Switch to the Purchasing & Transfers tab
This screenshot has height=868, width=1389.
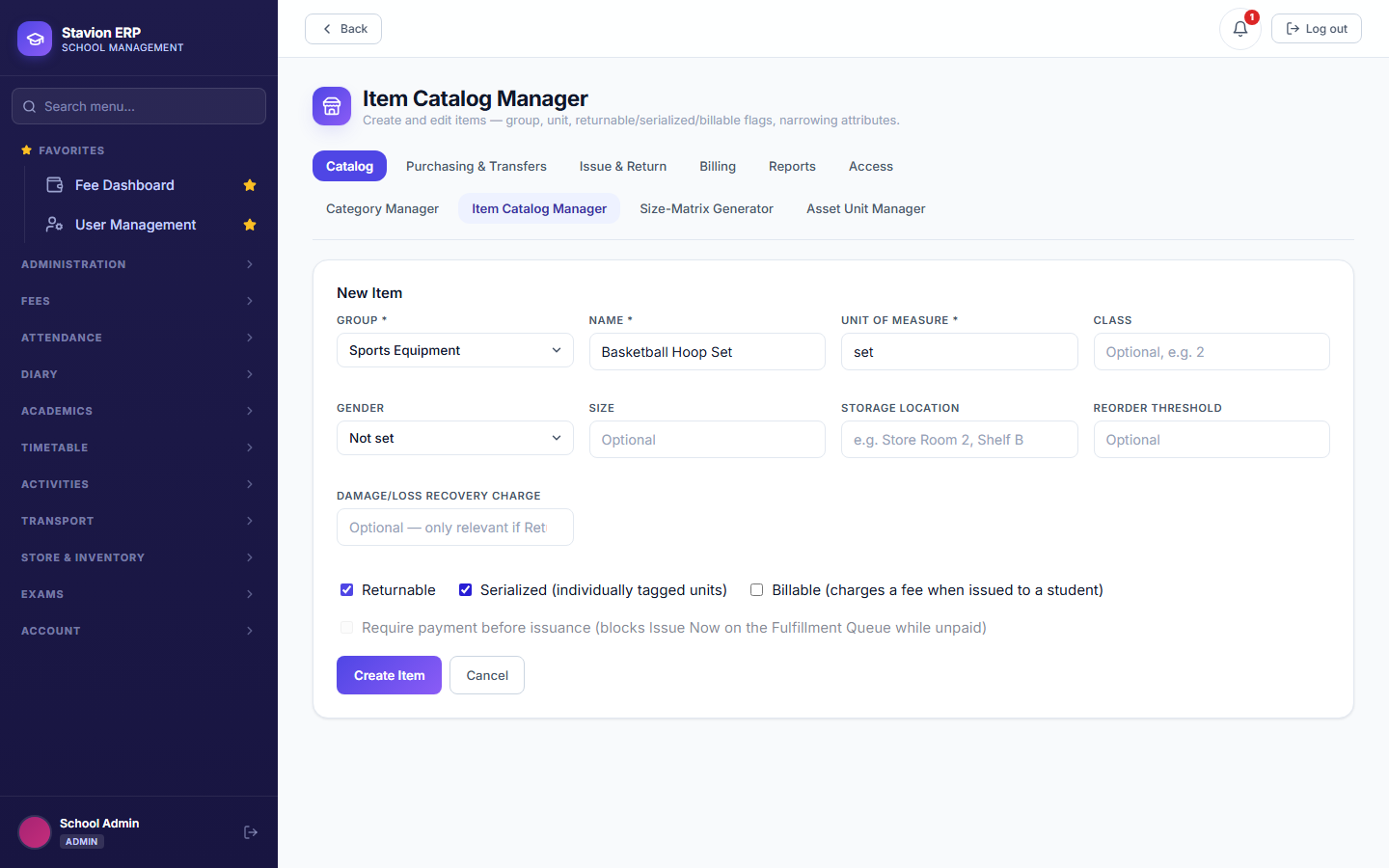477,166
